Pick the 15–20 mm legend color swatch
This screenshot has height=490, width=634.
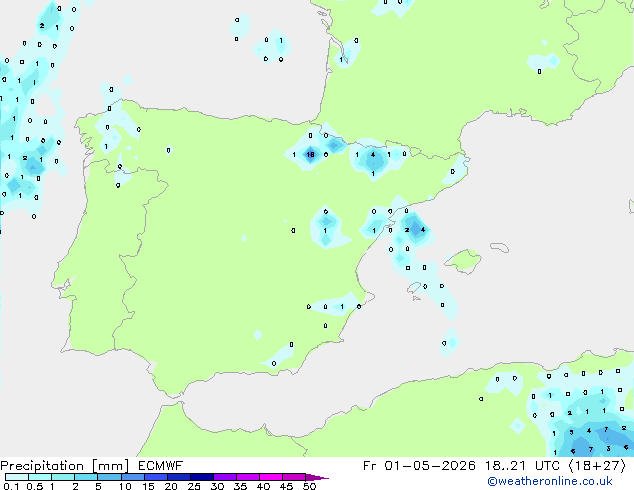(156, 477)
